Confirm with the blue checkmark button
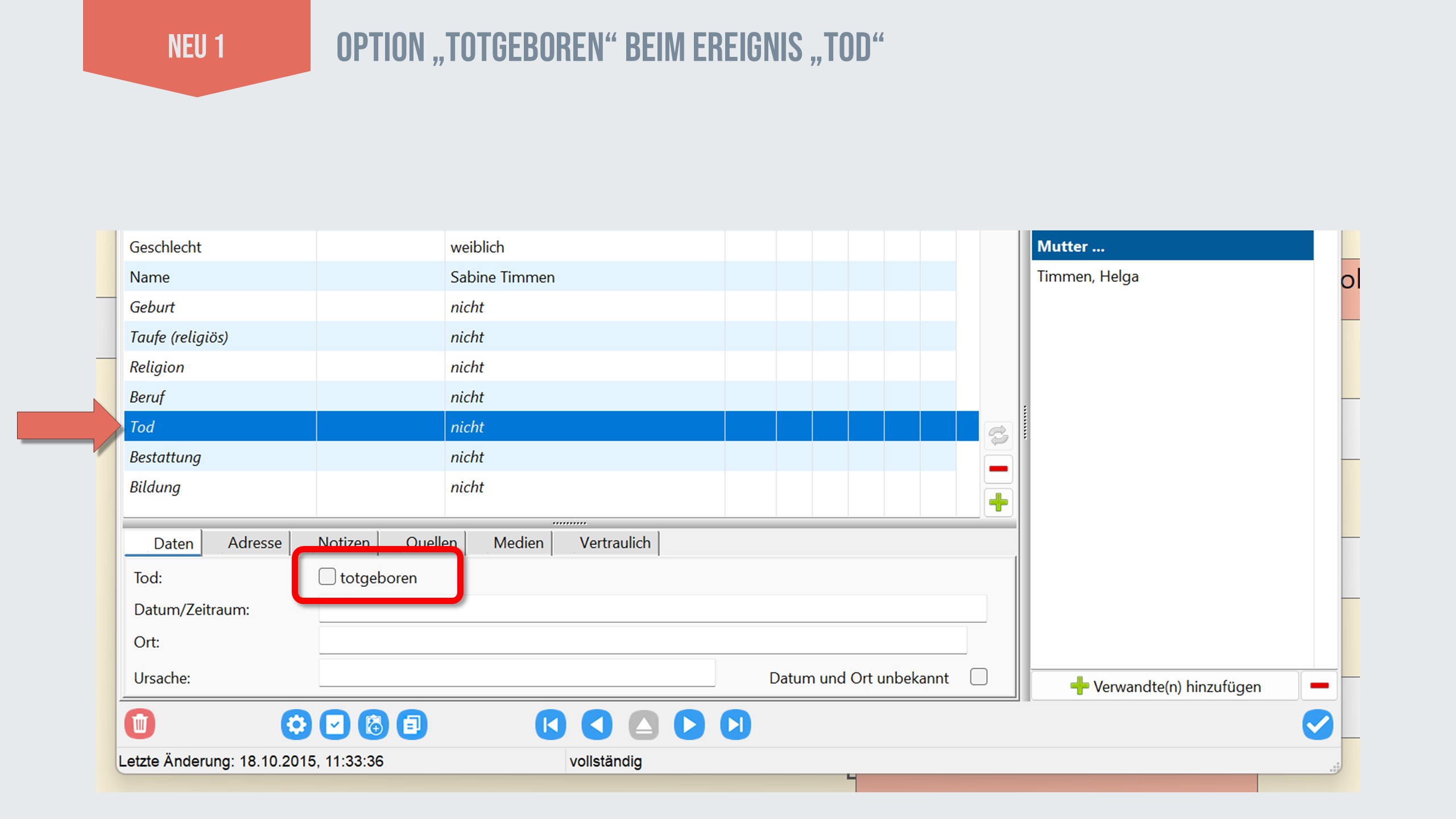Screen dimensions: 1456x819 point(1317,725)
